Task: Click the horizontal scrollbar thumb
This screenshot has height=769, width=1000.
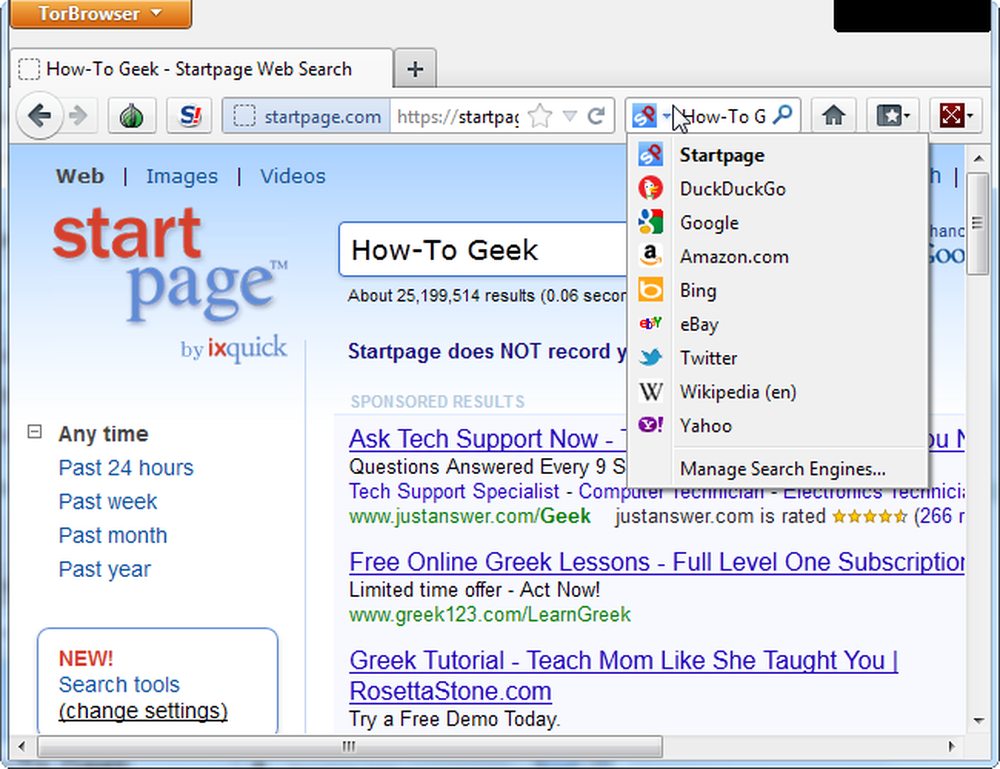Action: coord(349,746)
